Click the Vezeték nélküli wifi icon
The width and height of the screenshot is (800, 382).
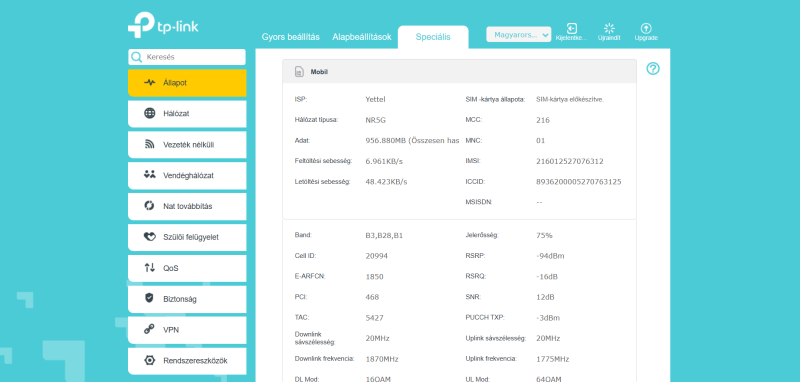(x=149, y=144)
